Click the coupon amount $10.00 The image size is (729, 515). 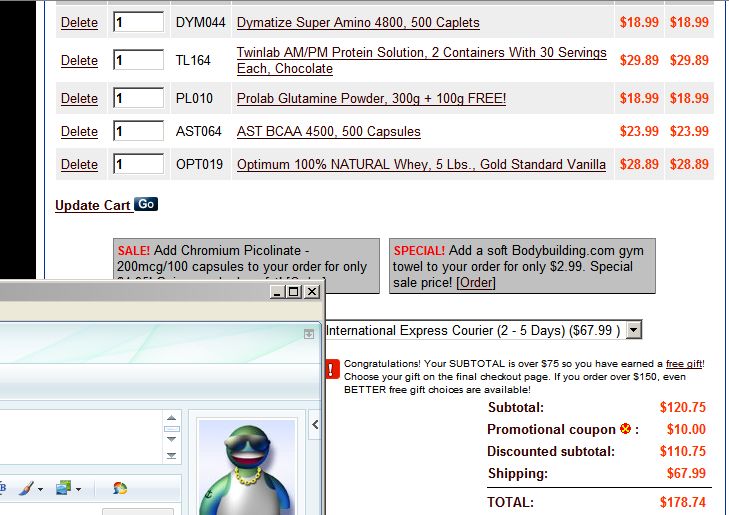(686, 429)
